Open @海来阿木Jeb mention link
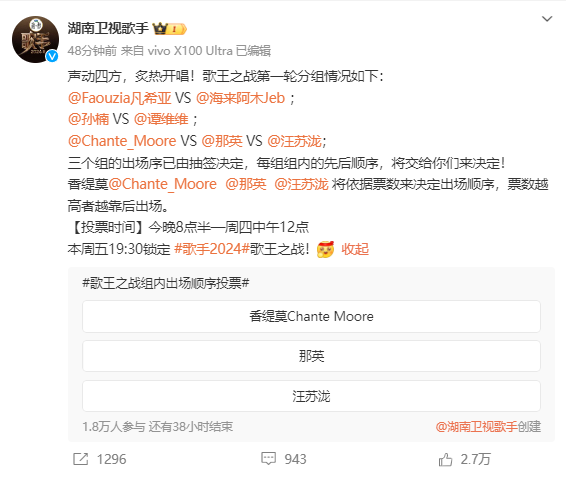 pos(240,98)
